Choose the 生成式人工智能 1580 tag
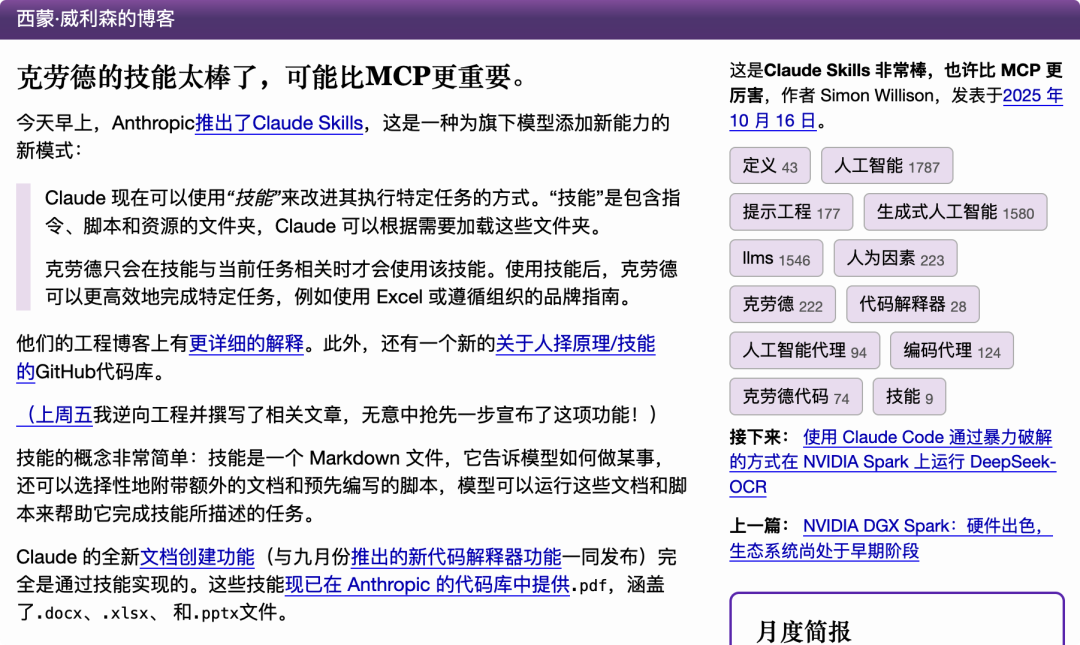Screen dimensions: 1080x645 pos(954,212)
